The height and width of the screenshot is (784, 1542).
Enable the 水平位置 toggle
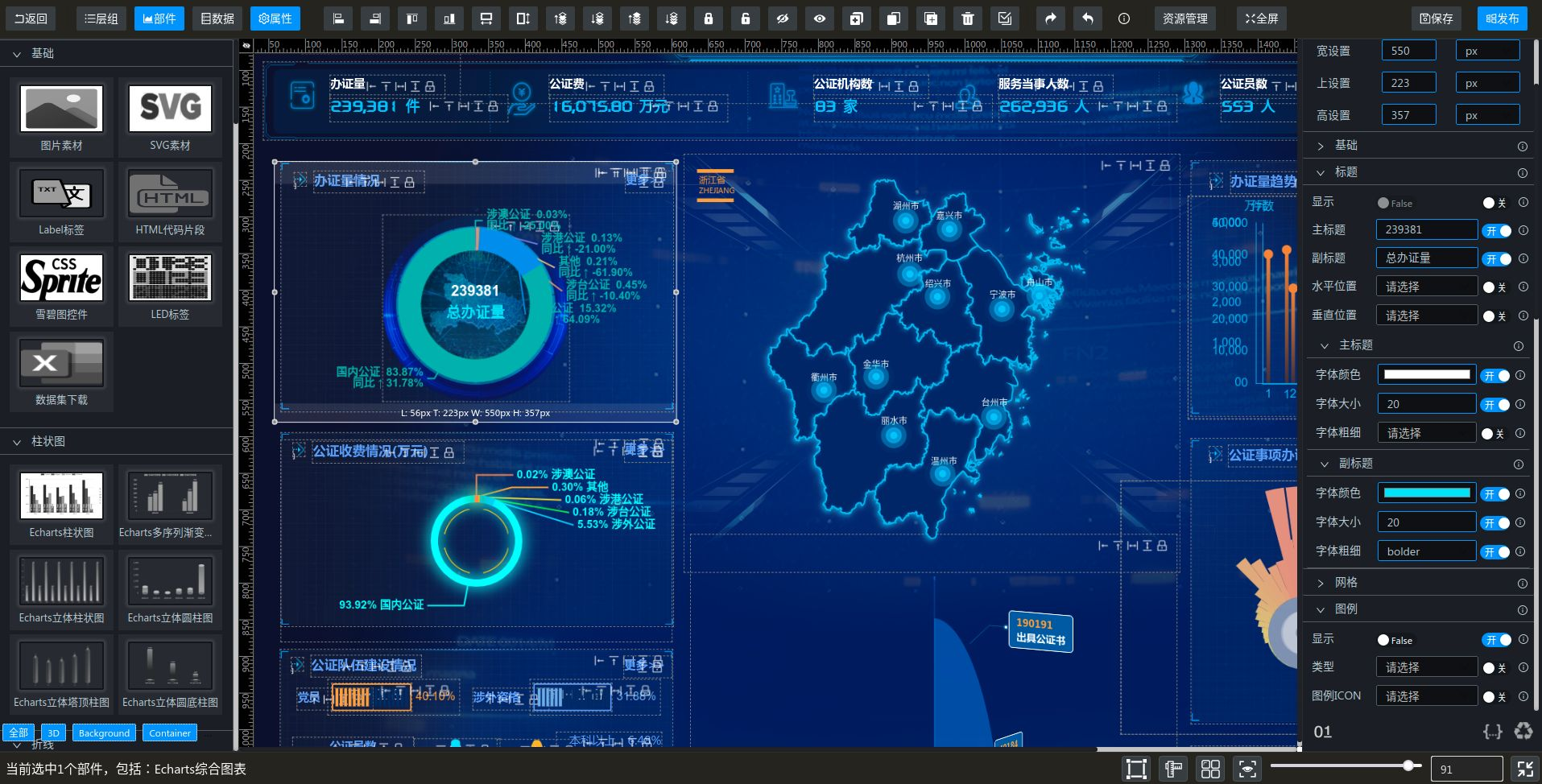click(1494, 287)
